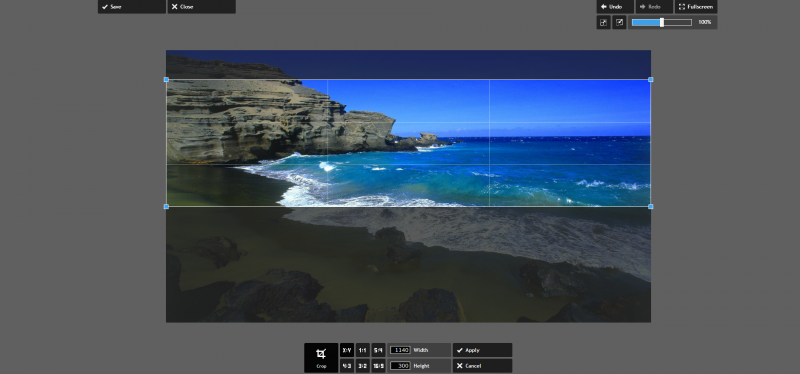Close the editor with X button

click(202, 7)
